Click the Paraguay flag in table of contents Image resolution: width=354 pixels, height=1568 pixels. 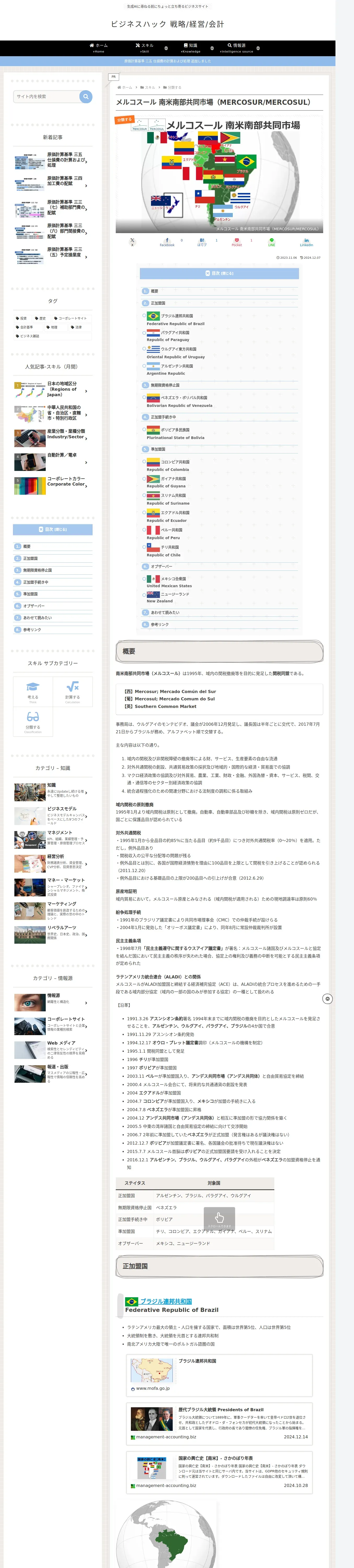tap(153, 332)
